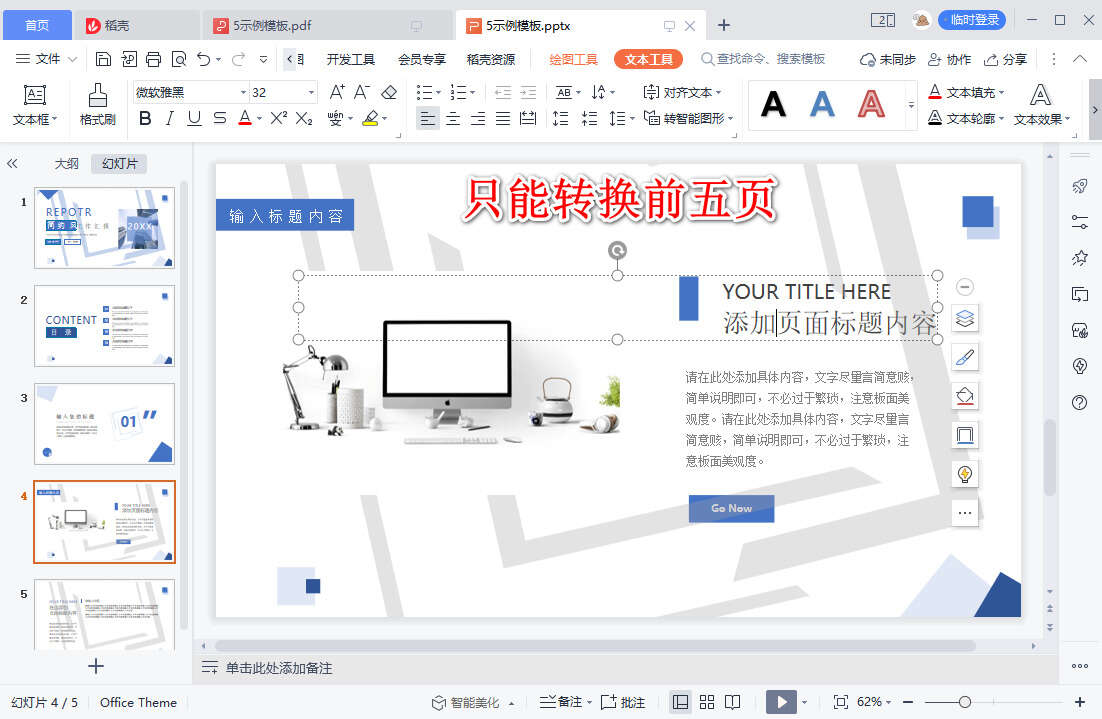This screenshot has height=719, width=1102.
Task: Click the rotate handle above text box
Action: click(617, 250)
